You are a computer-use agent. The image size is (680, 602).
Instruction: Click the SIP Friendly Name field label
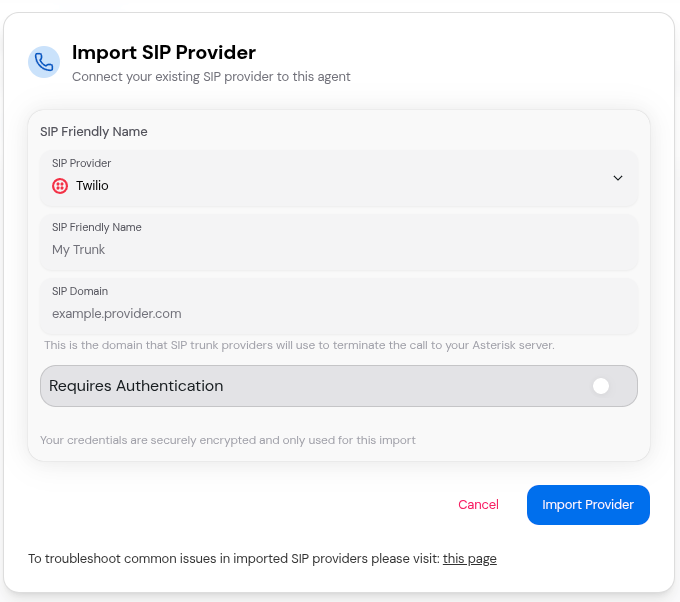(x=97, y=227)
